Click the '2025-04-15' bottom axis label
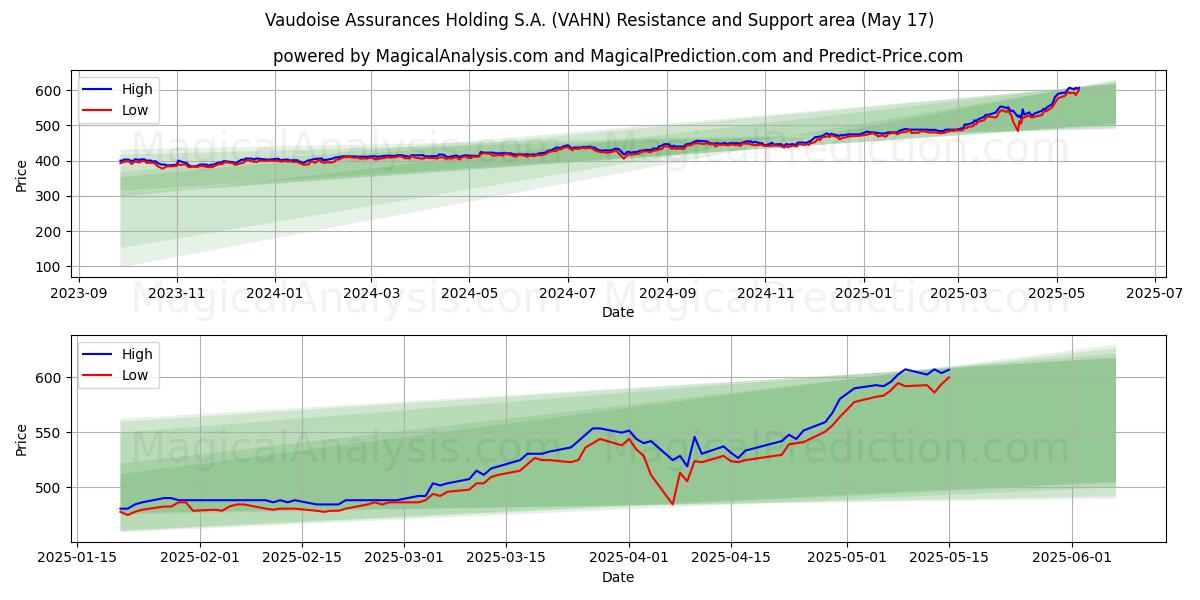 coord(731,558)
